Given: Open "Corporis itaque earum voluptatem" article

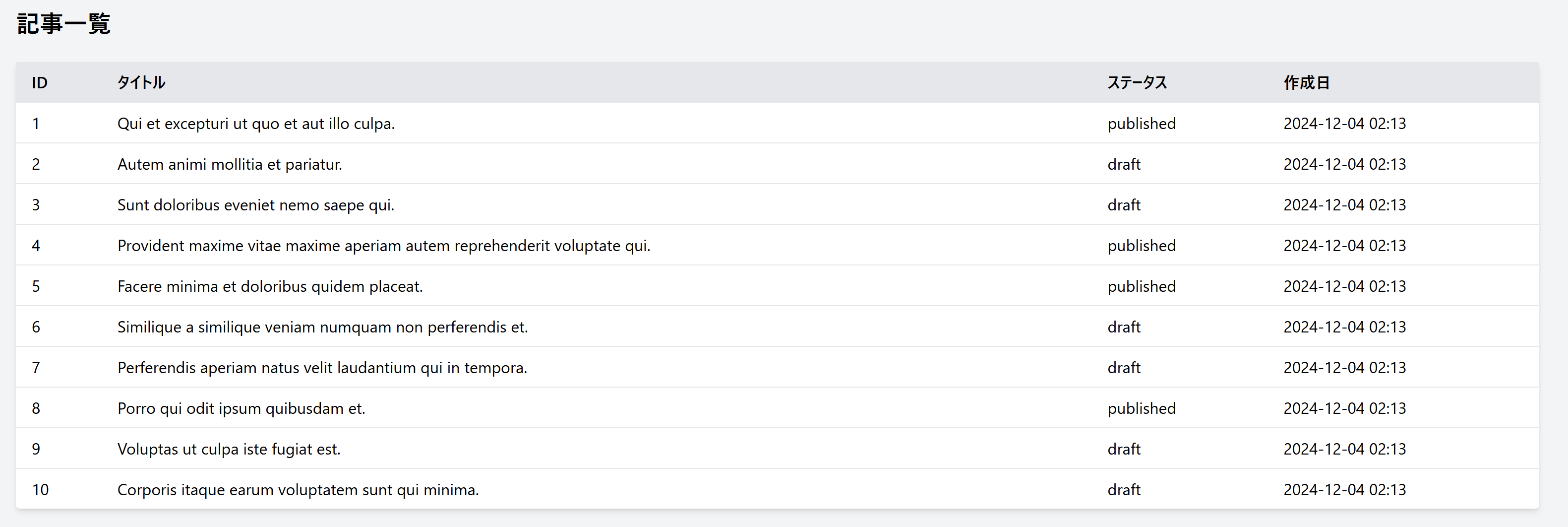Looking at the screenshot, I should pos(298,490).
